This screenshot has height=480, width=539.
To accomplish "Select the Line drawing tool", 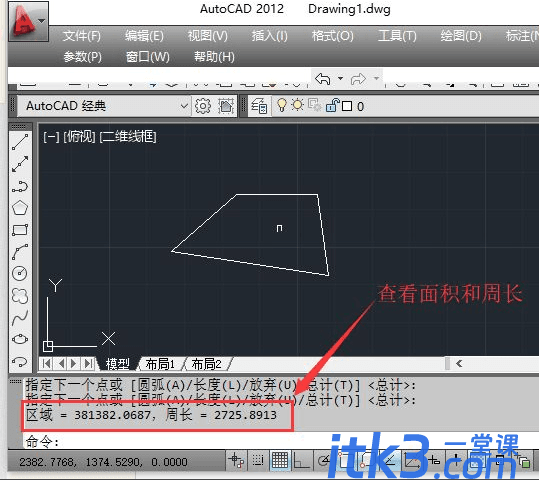I will (20, 142).
